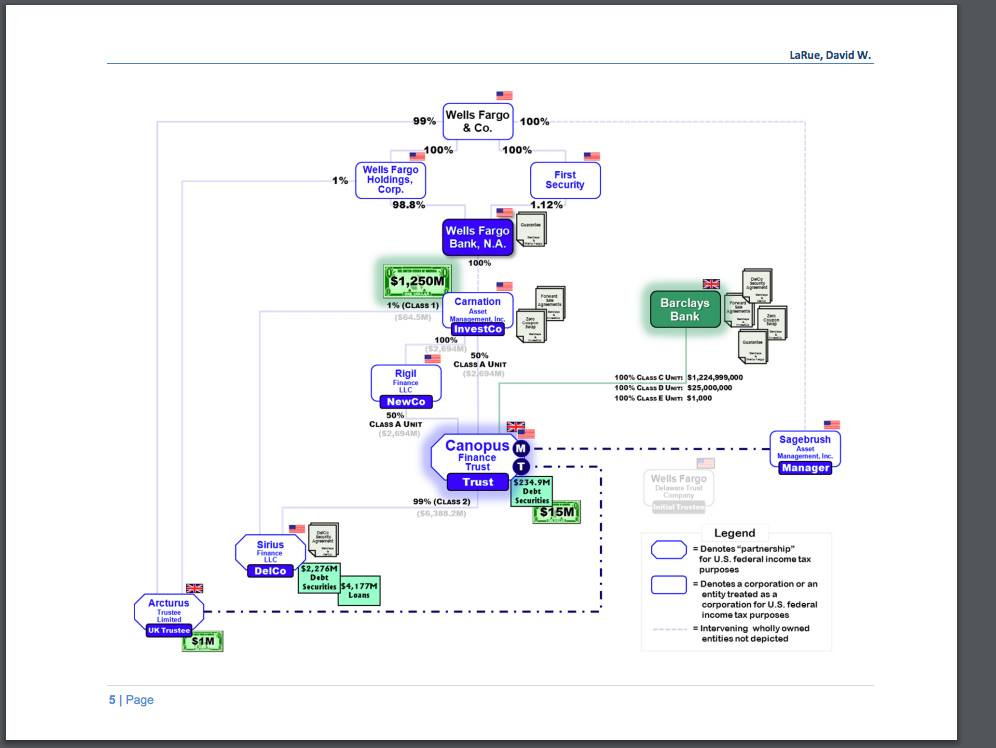Click the NewCo label under Rigil
The width and height of the screenshot is (996, 748).
(x=406, y=402)
